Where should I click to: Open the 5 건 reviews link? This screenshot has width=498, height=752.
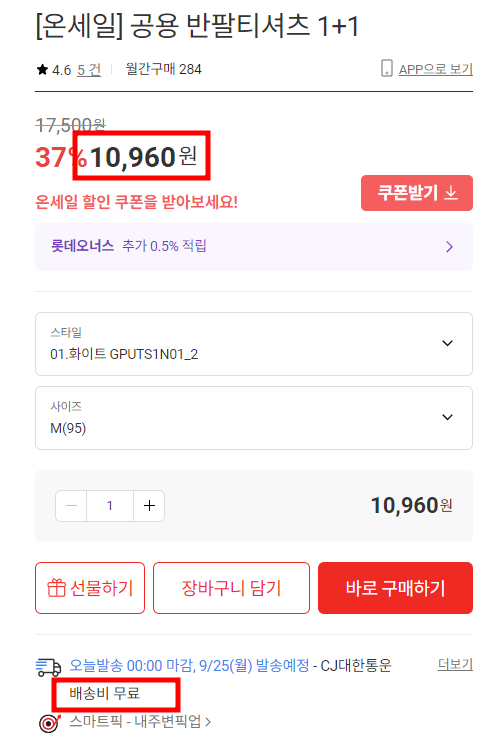click(89, 70)
